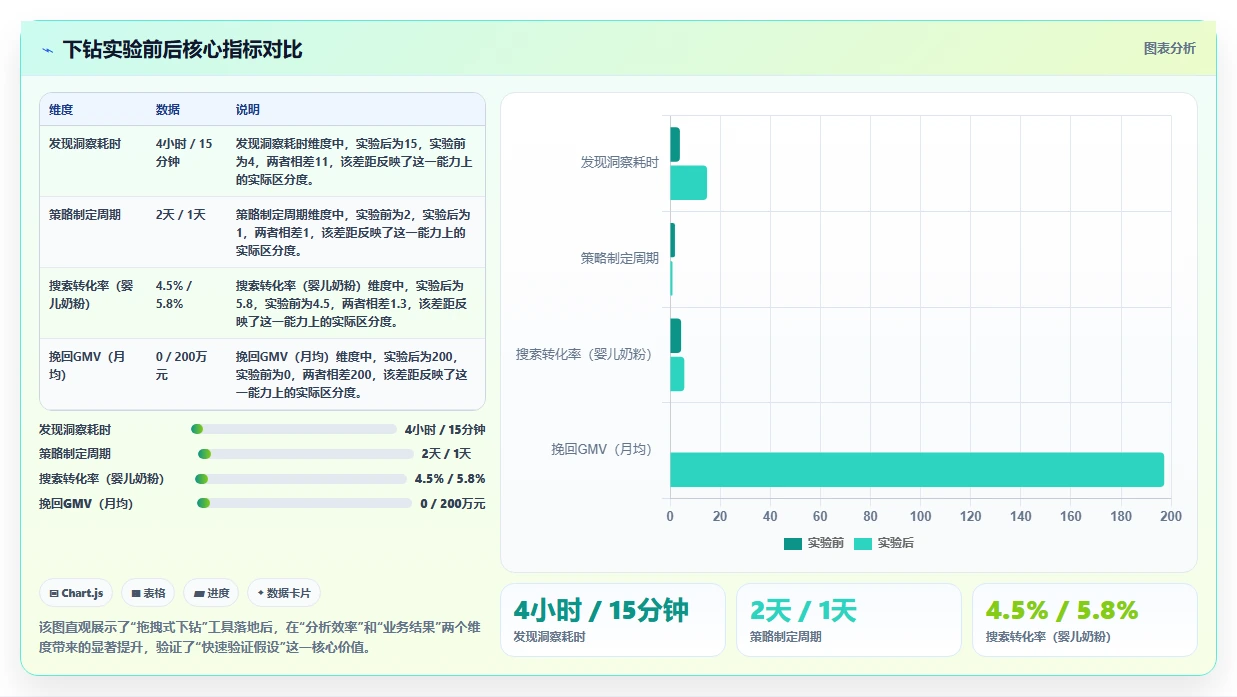Click the 实验后 light teal legend swatch
This screenshot has width=1237, height=697.
863,544
